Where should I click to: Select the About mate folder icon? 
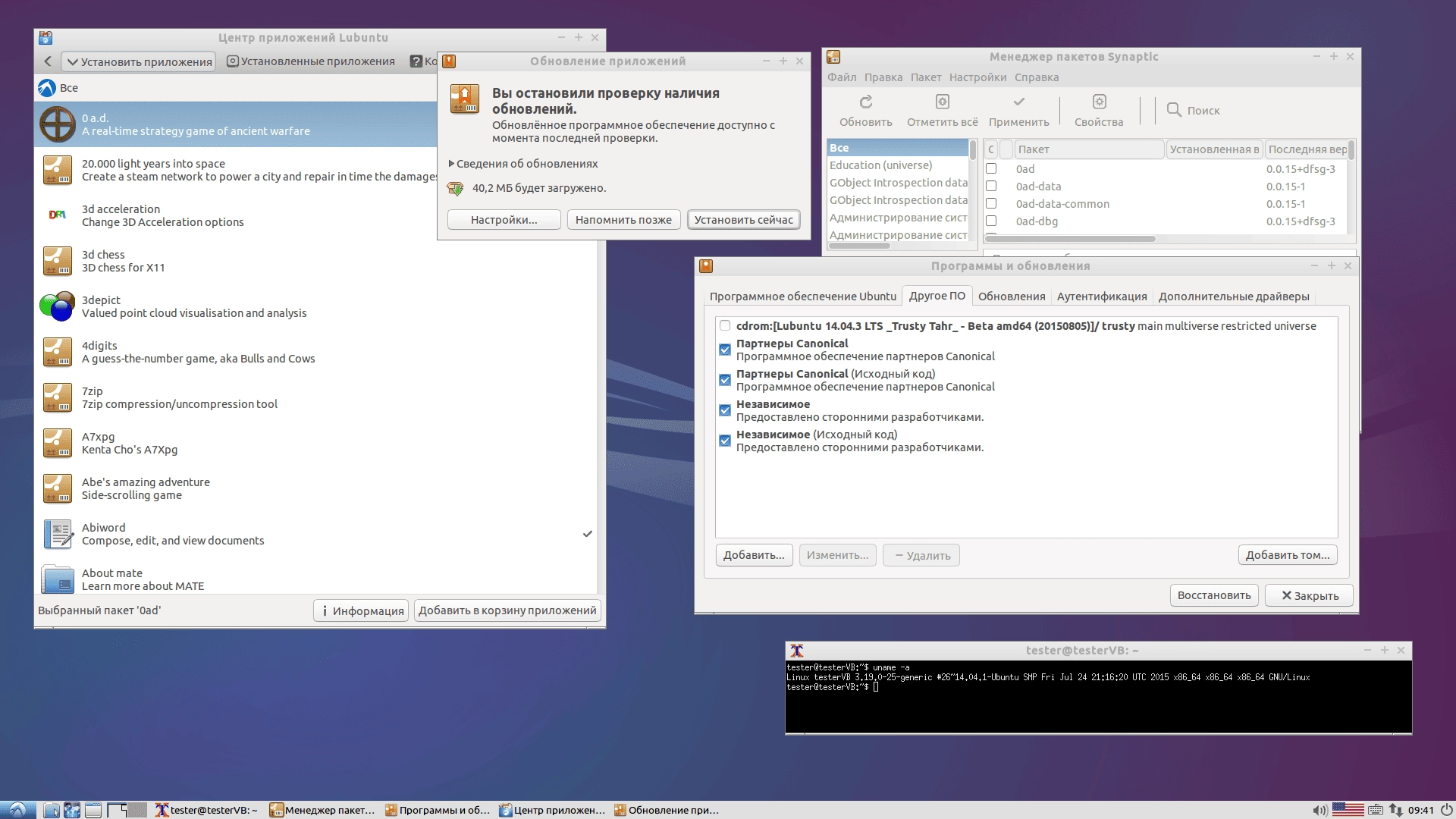coord(58,579)
